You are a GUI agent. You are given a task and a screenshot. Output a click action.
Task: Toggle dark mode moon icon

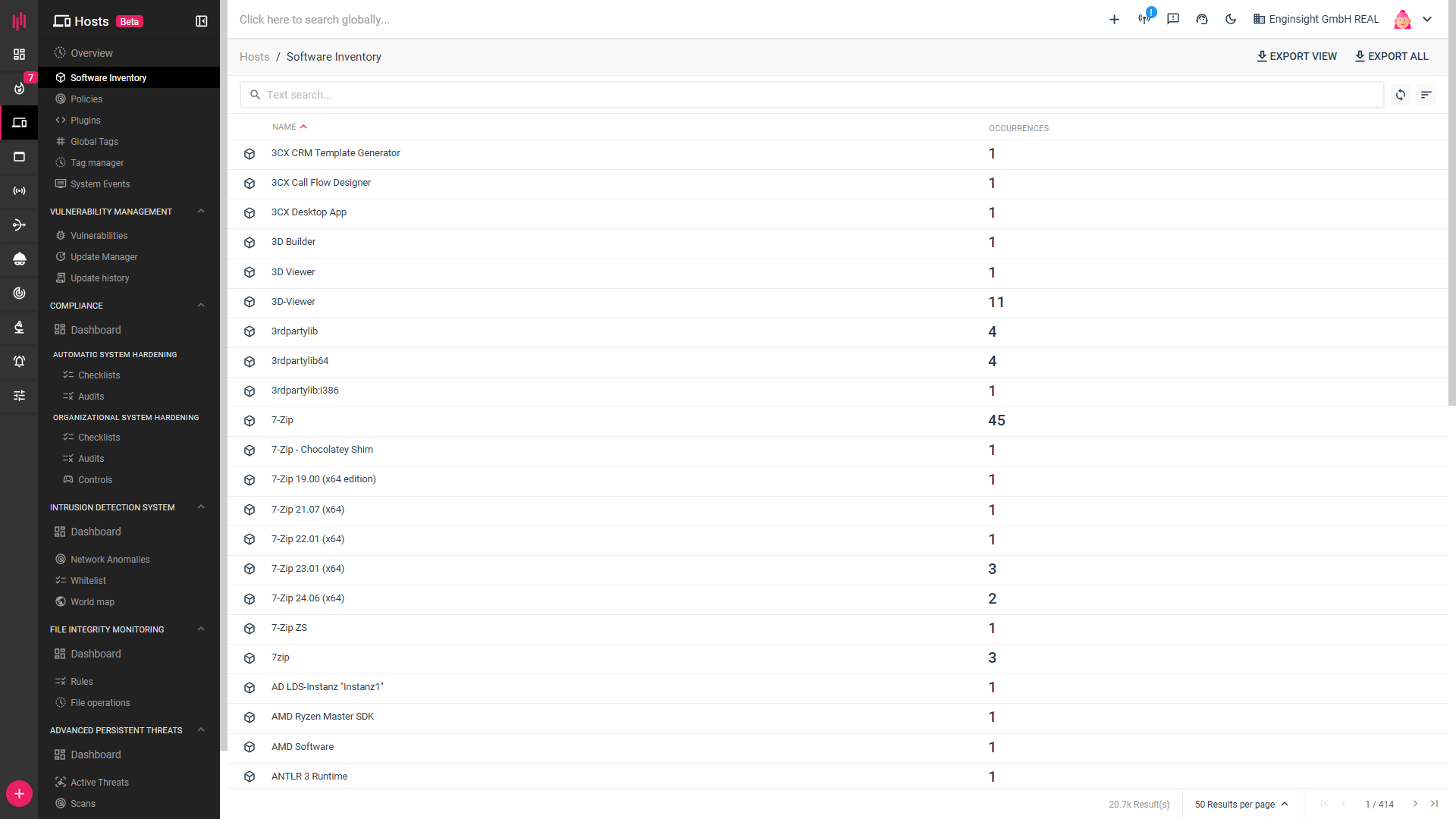(1231, 19)
